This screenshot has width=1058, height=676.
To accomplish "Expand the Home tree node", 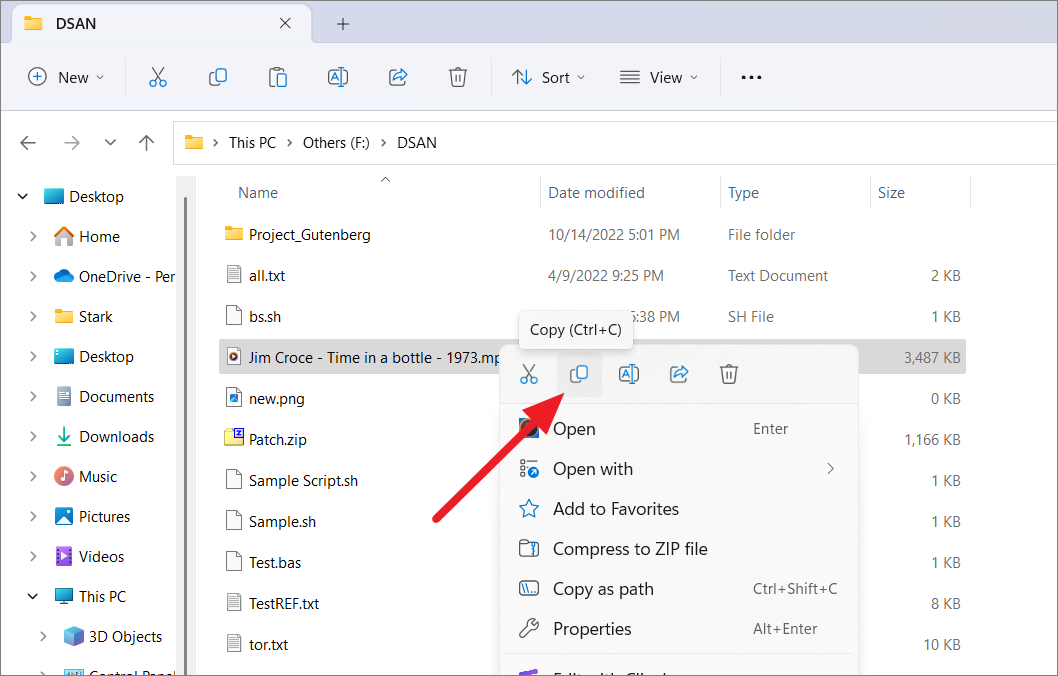I will pyautogui.click(x=33, y=237).
